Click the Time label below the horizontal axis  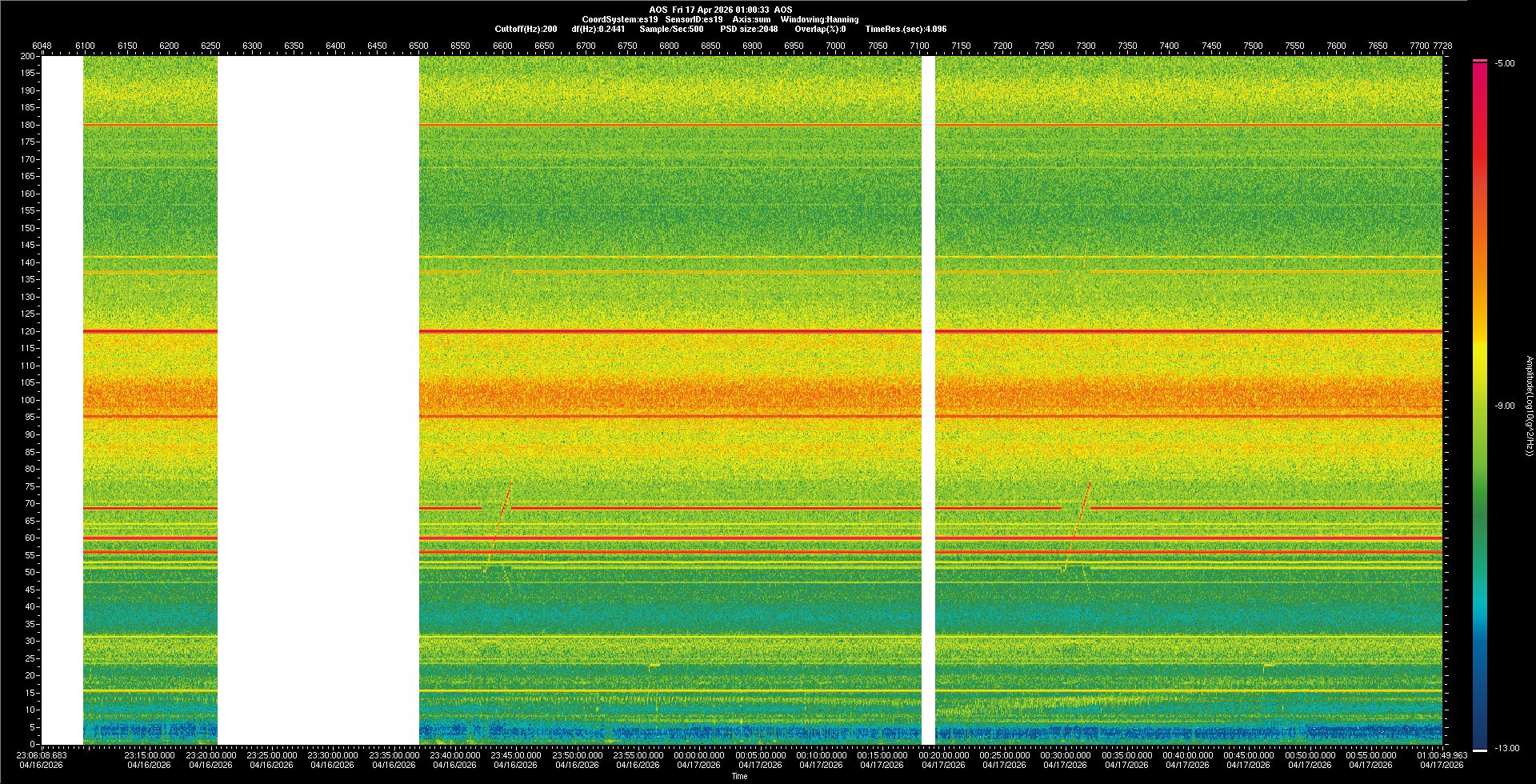pos(739,776)
